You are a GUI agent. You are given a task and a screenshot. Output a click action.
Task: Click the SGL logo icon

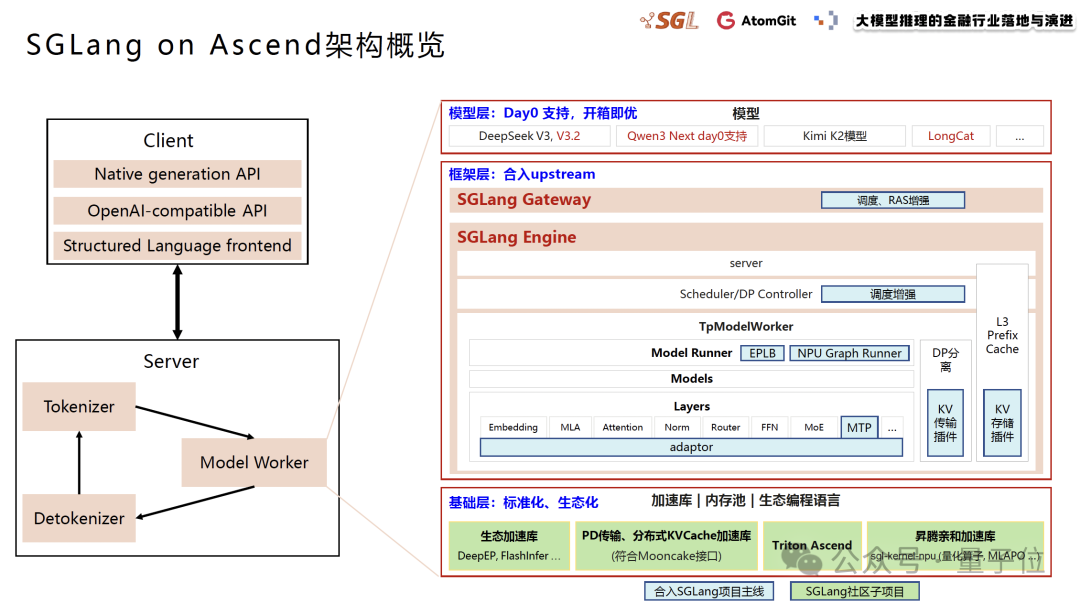[669, 20]
